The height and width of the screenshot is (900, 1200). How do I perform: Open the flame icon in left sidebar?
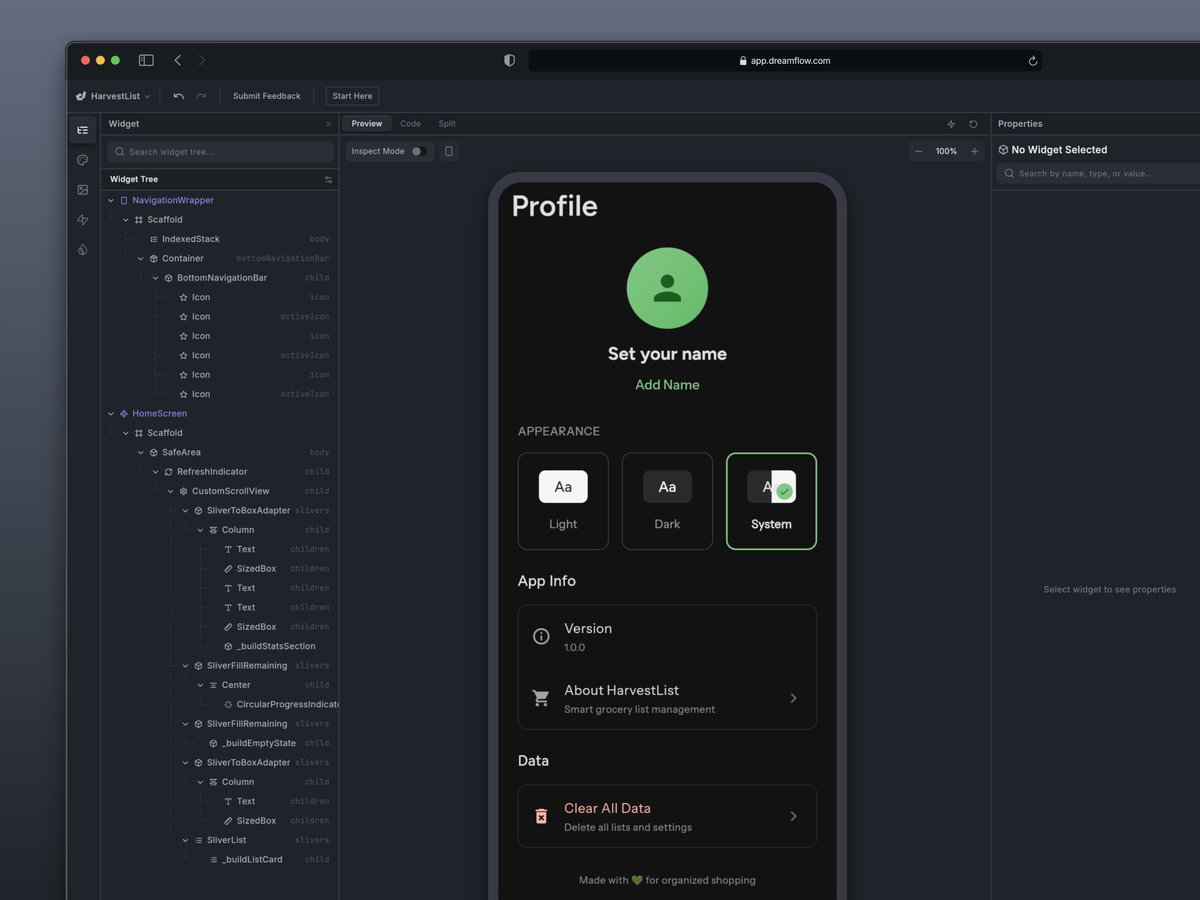[x=83, y=250]
